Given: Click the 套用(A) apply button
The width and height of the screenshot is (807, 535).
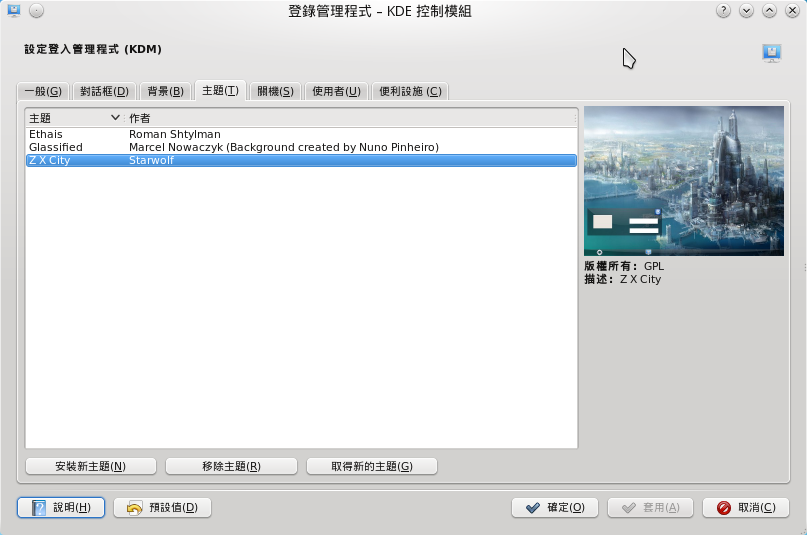Looking at the screenshot, I should (x=651, y=507).
